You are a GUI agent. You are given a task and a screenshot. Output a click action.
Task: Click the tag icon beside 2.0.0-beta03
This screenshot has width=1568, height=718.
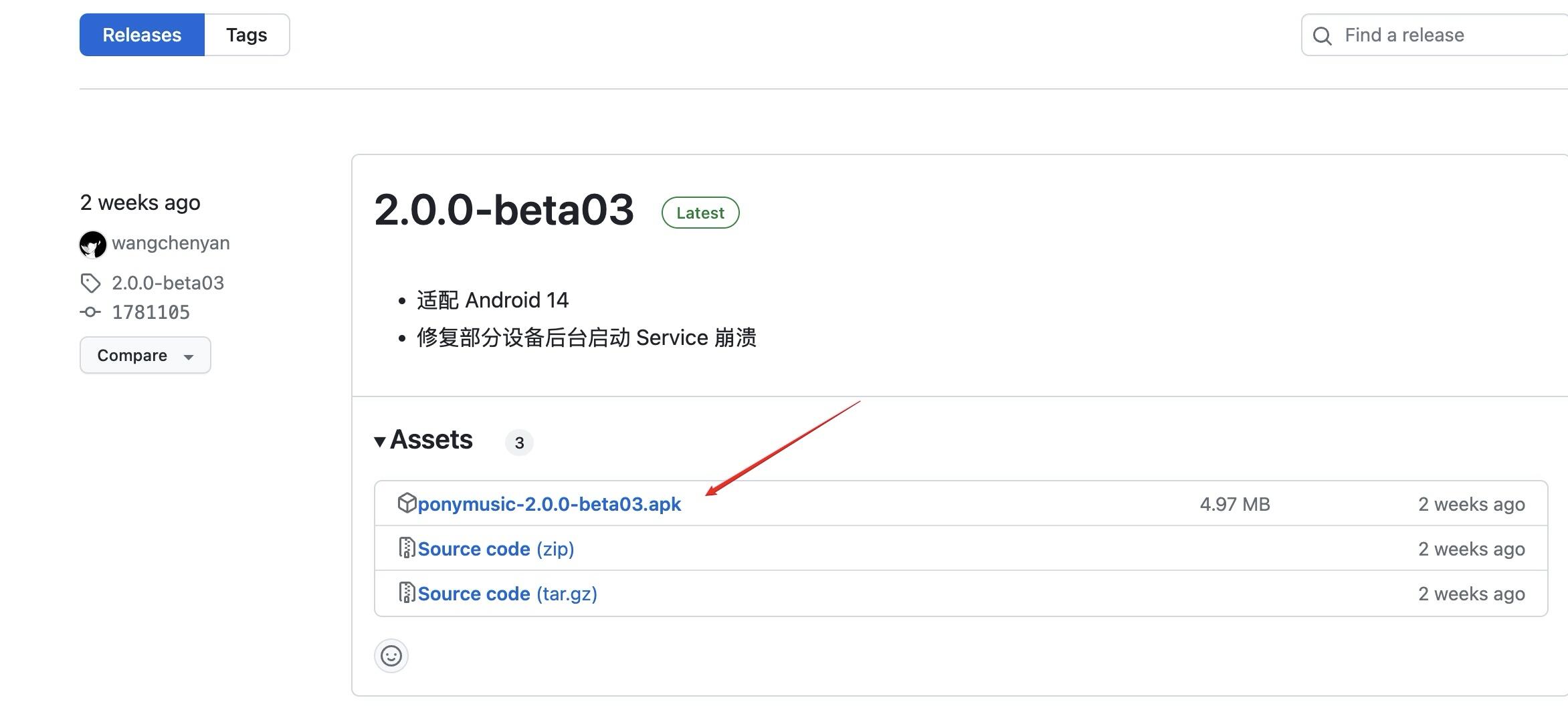coord(90,283)
